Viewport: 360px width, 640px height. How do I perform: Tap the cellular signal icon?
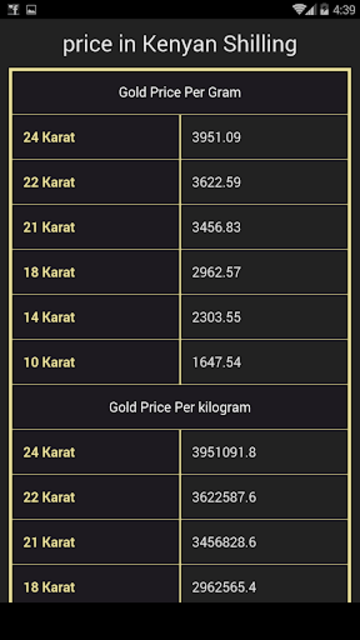311,9
